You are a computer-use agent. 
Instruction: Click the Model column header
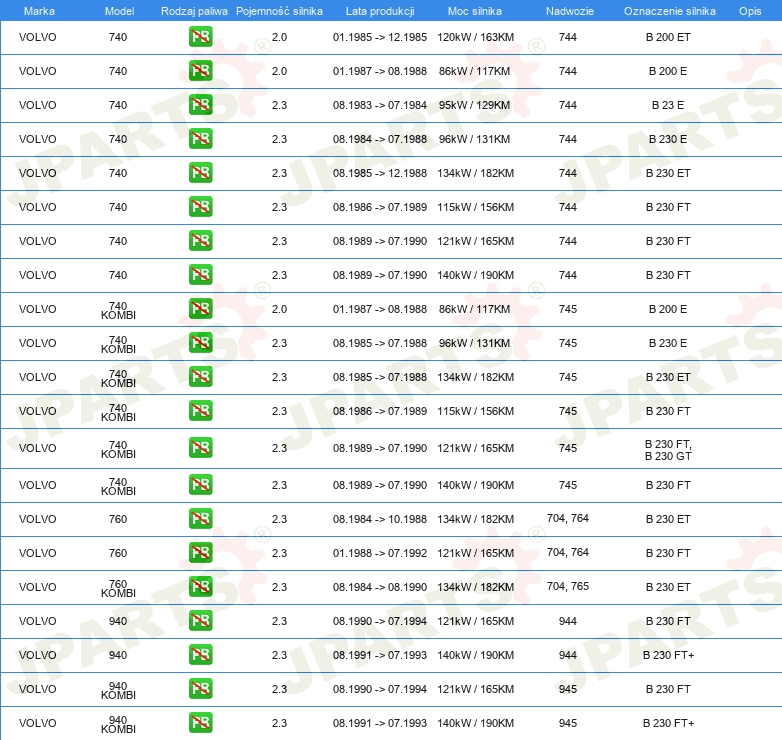click(119, 11)
